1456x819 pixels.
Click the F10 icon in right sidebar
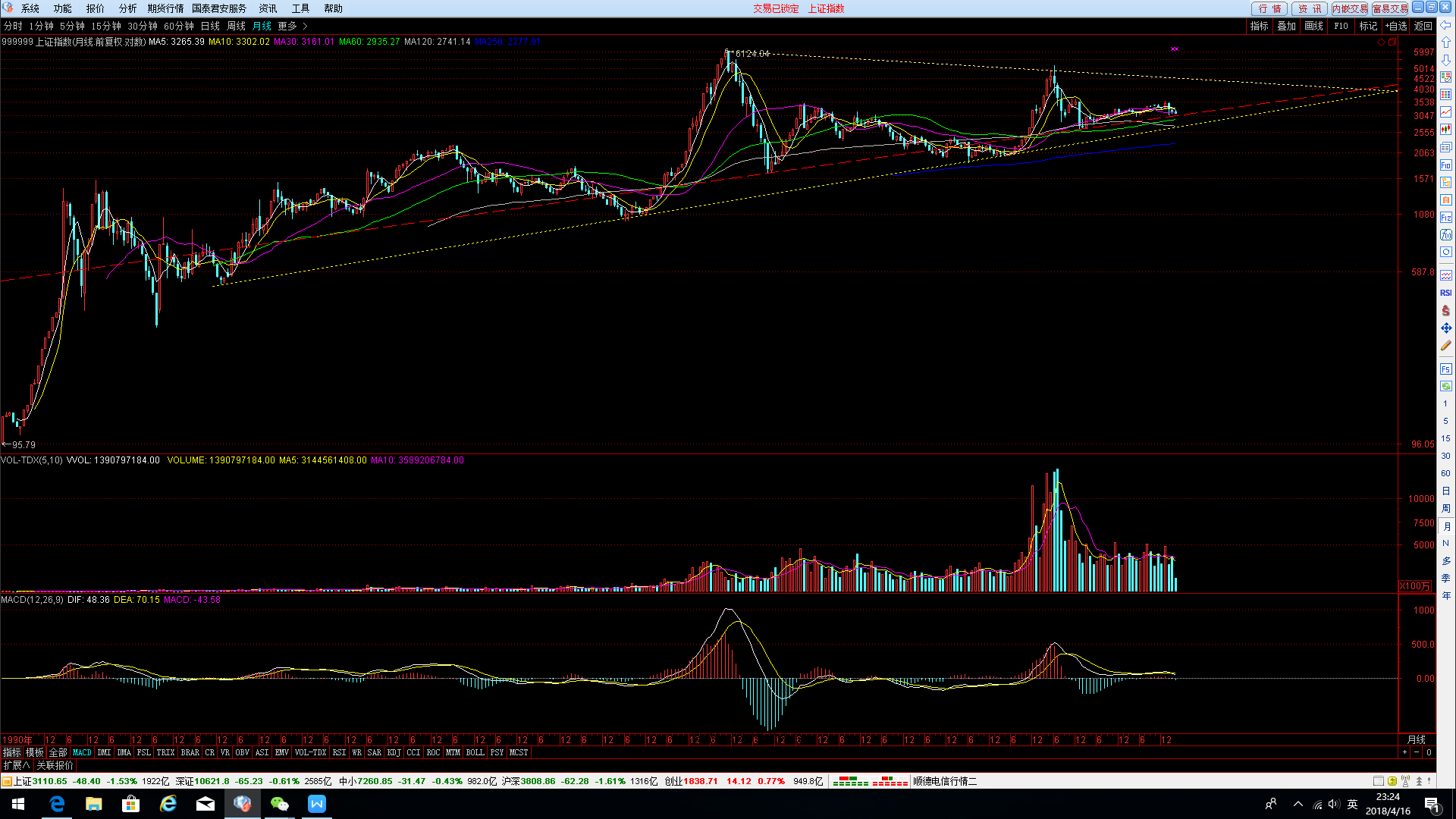1445,165
